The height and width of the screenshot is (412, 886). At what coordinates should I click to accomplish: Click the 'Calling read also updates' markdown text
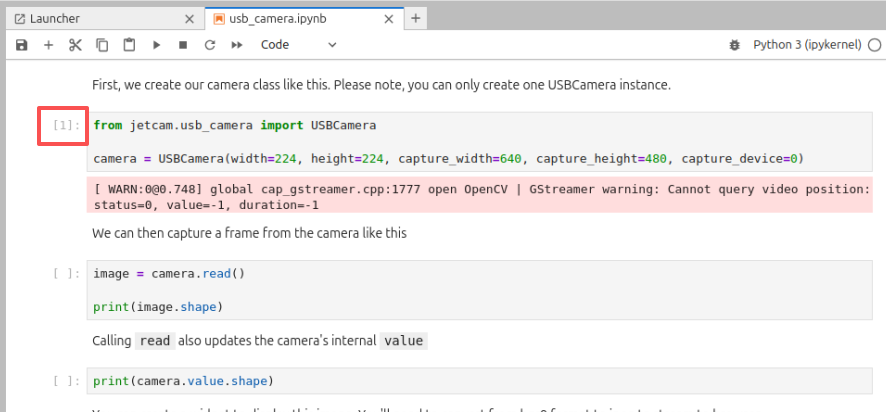coord(260,341)
